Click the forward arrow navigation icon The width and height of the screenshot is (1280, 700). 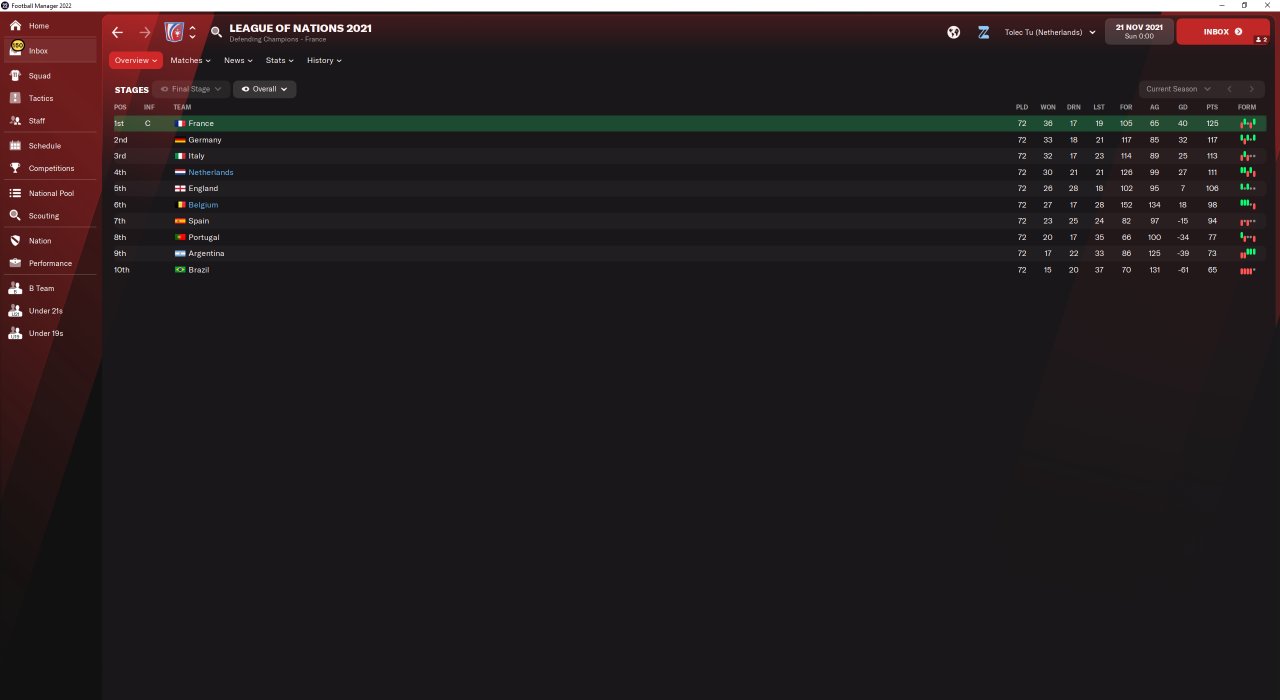point(145,32)
